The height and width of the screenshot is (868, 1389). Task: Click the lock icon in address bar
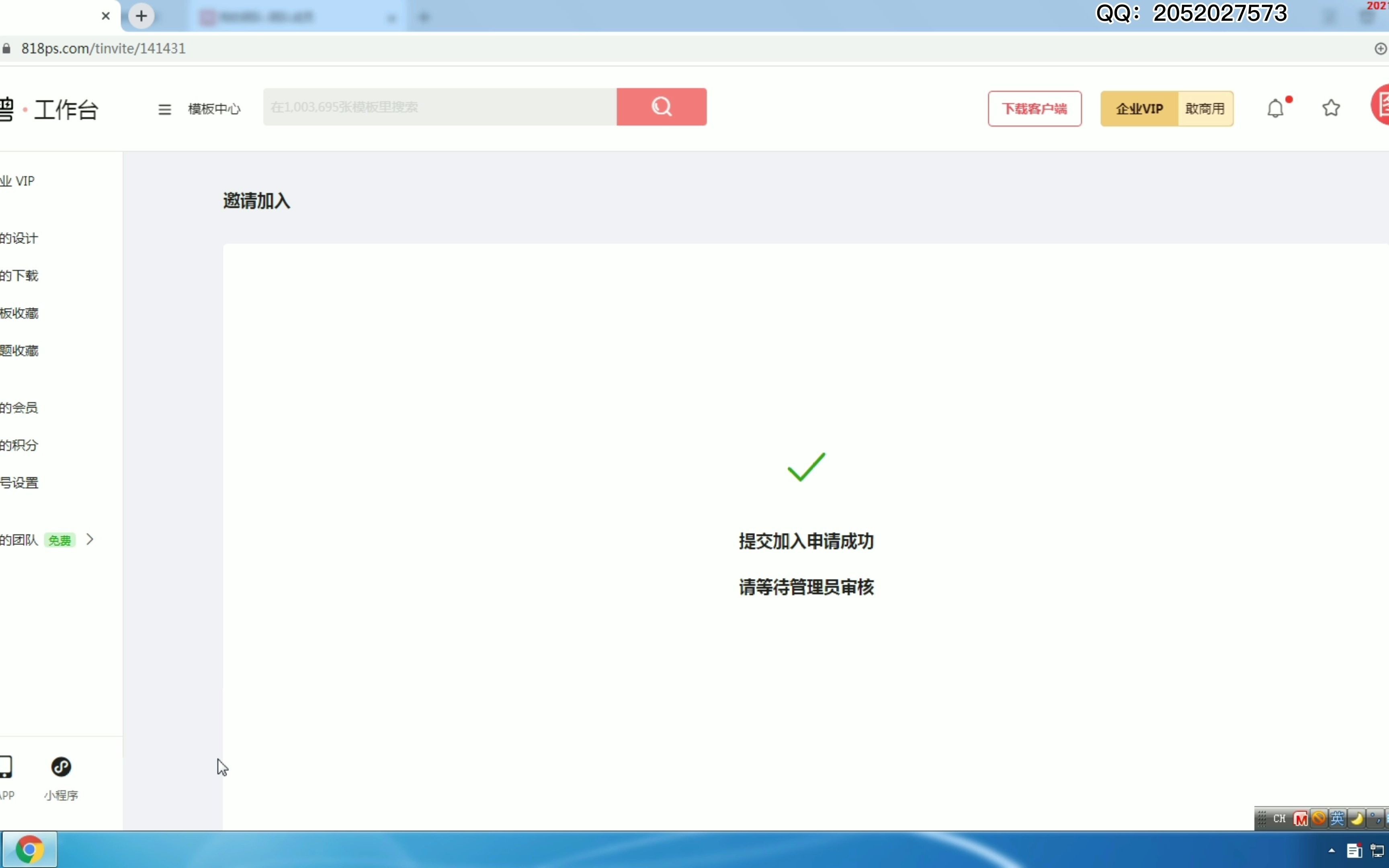pyautogui.click(x=6, y=49)
